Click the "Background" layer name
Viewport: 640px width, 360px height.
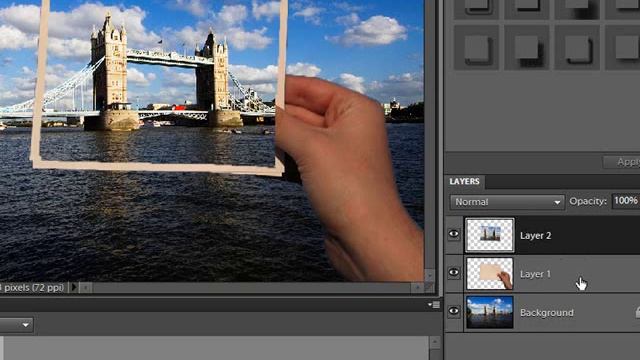[x=547, y=313]
